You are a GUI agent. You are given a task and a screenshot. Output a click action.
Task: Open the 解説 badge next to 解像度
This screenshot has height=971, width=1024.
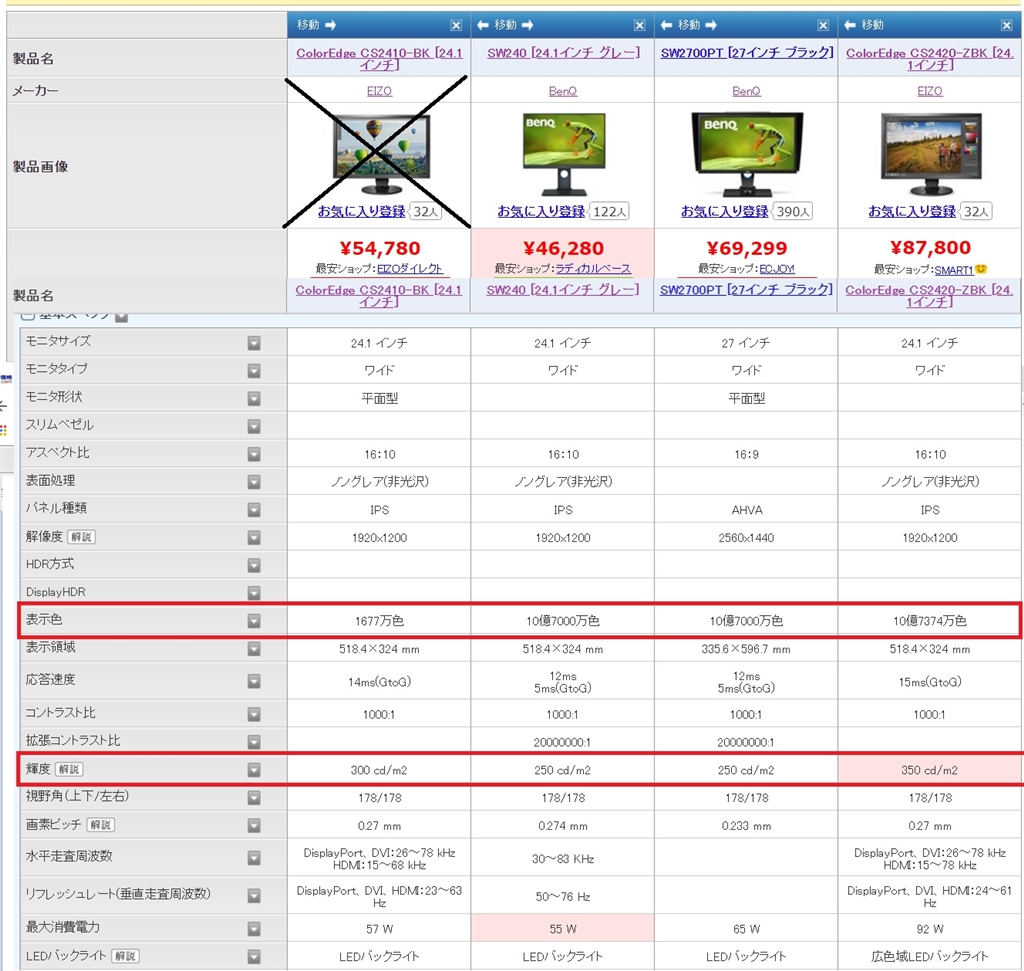pyautogui.click(x=82, y=537)
